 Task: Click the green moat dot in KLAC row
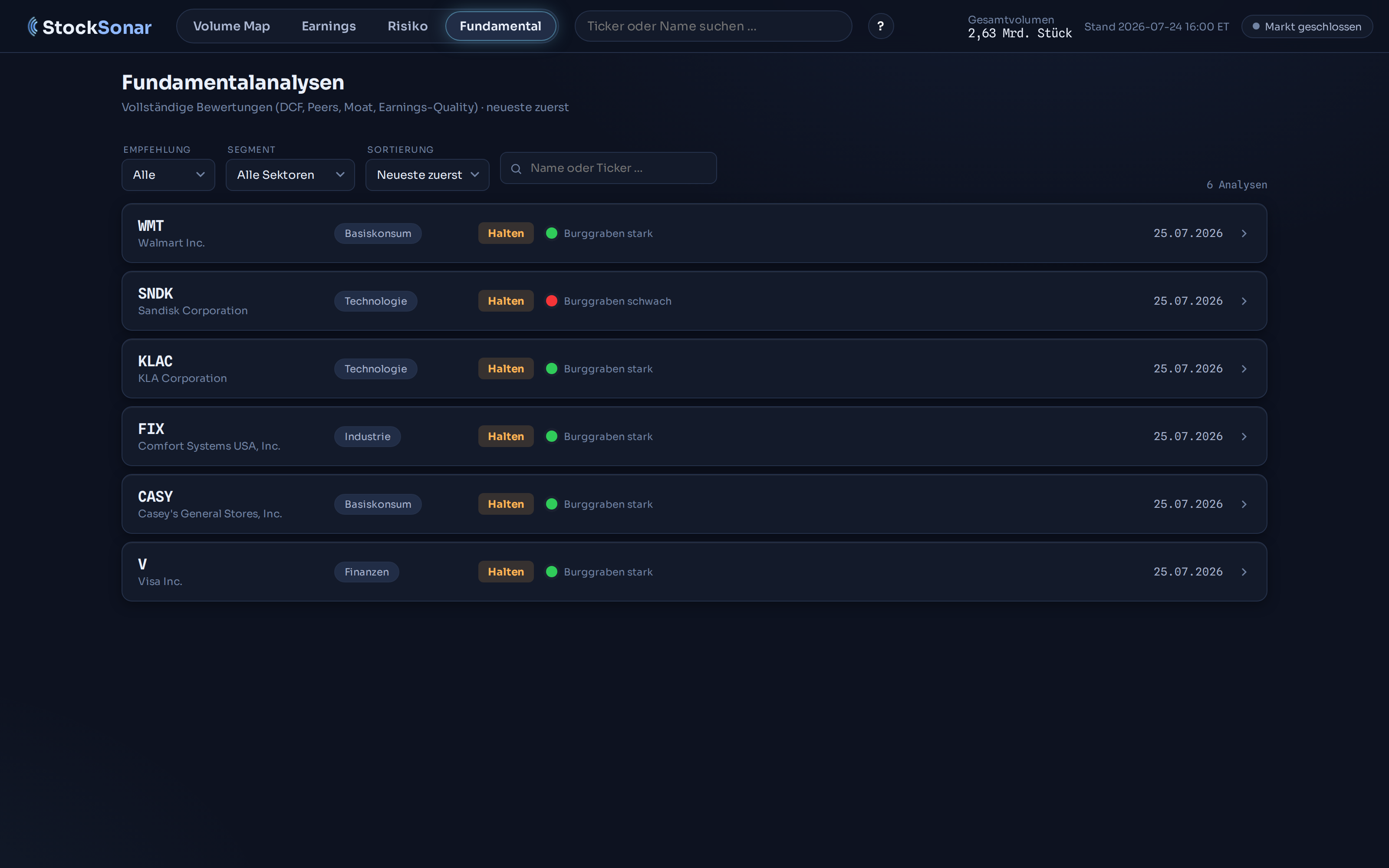coord(552,368)
